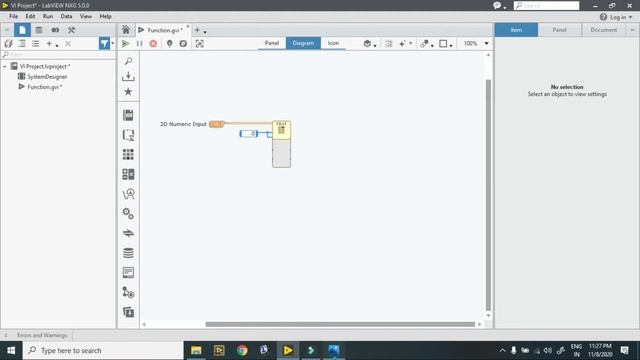Select SystemDesigner in the project tree
Screen dimensions: 640x360
pos(47,77)
